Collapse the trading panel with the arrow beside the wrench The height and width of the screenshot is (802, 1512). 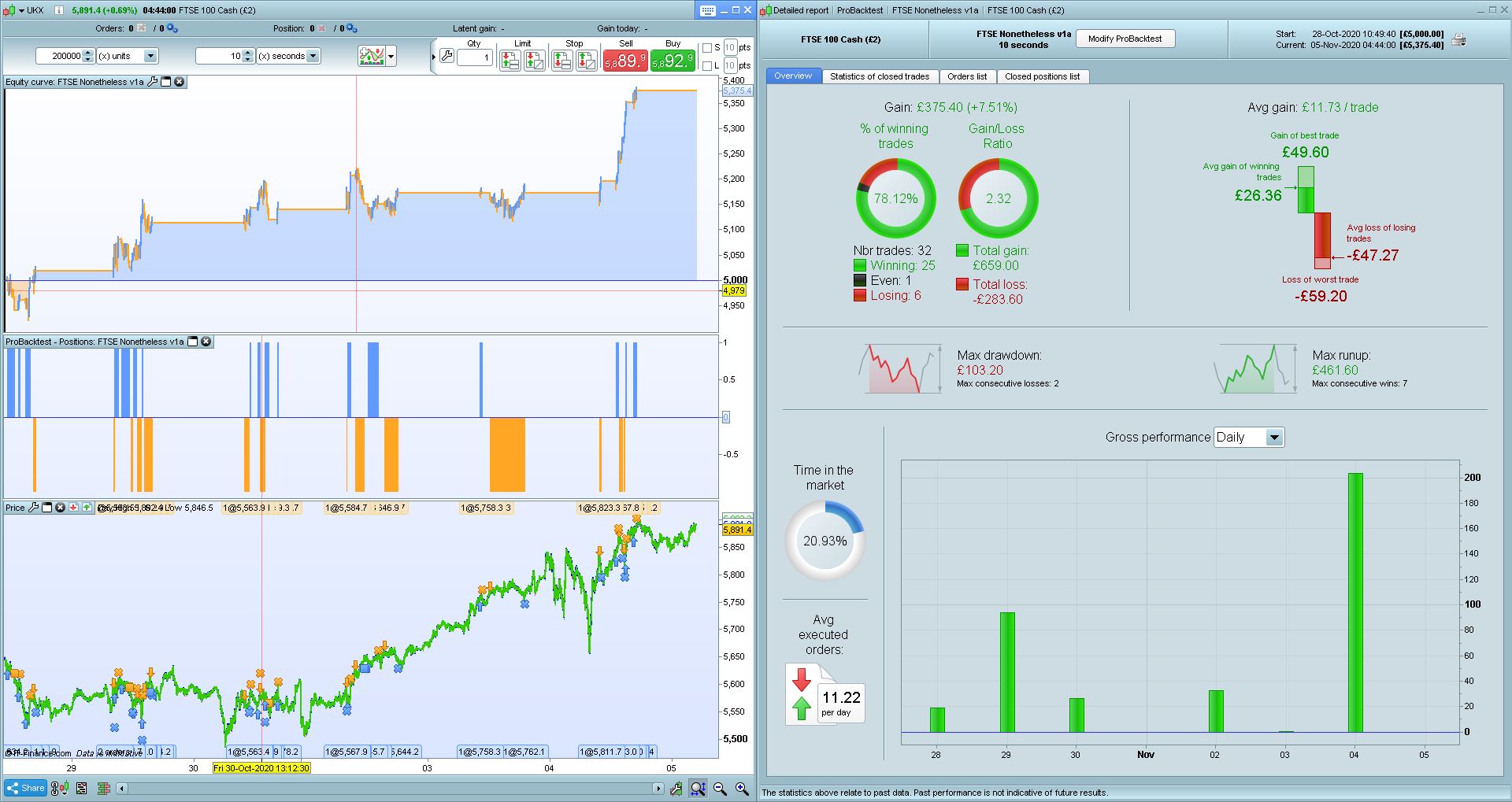pos(434,57)
